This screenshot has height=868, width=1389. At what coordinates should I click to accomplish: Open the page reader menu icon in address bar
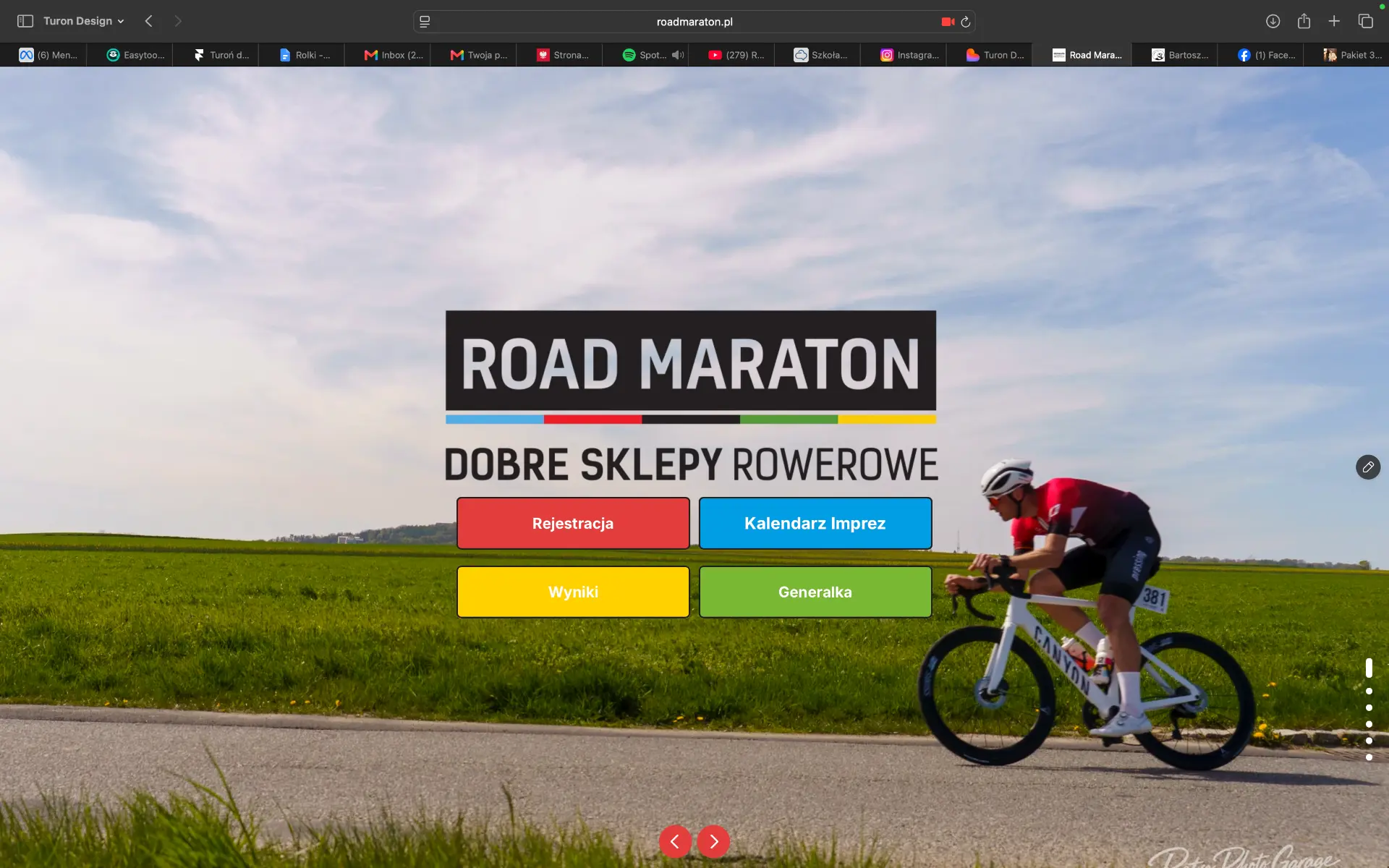425,22
